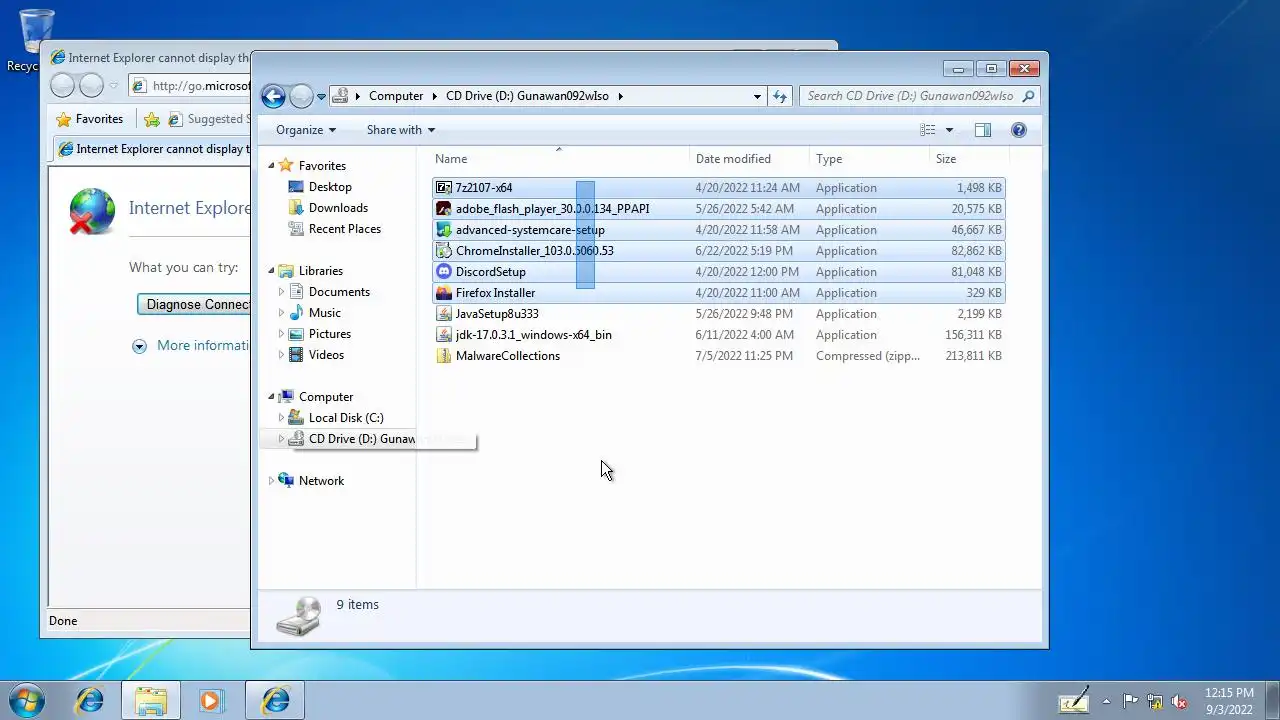Open the tablet input panel taskbar icon
Viewport: 1280px width, 720px height.
1074,701
